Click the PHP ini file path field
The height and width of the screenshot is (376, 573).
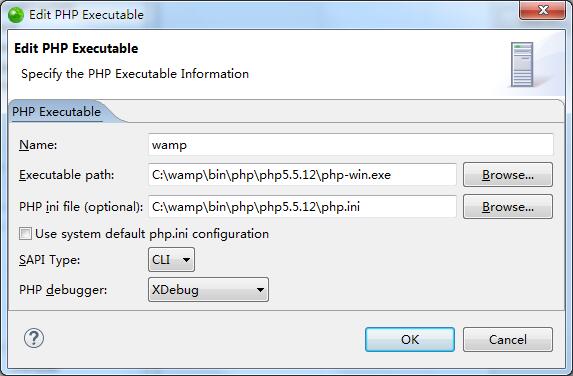point(302,207)
